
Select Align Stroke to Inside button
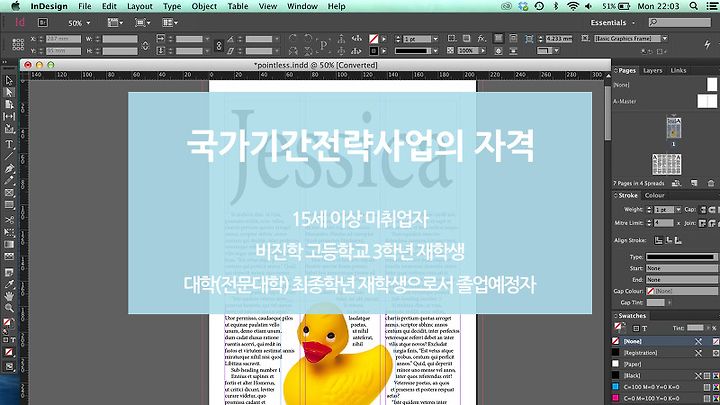[x=669, y=240]
